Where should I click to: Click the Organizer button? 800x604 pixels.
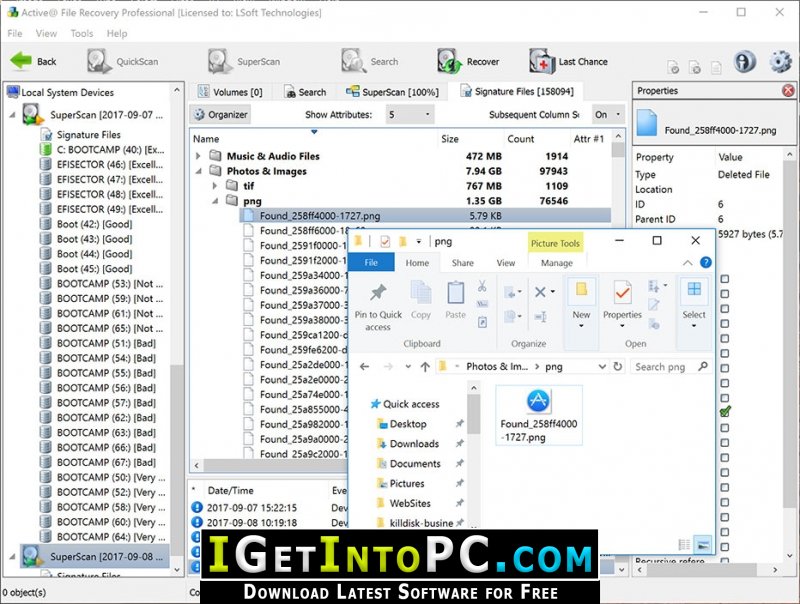(221, 114)
